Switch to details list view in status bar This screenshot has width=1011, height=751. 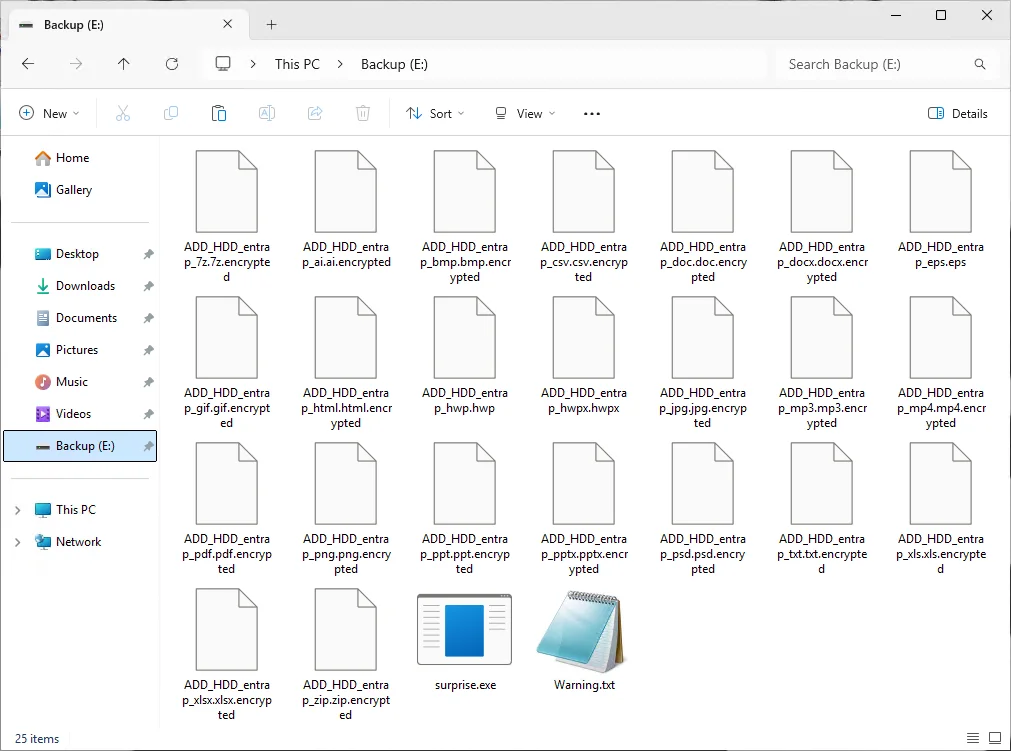tap(973, 739)
